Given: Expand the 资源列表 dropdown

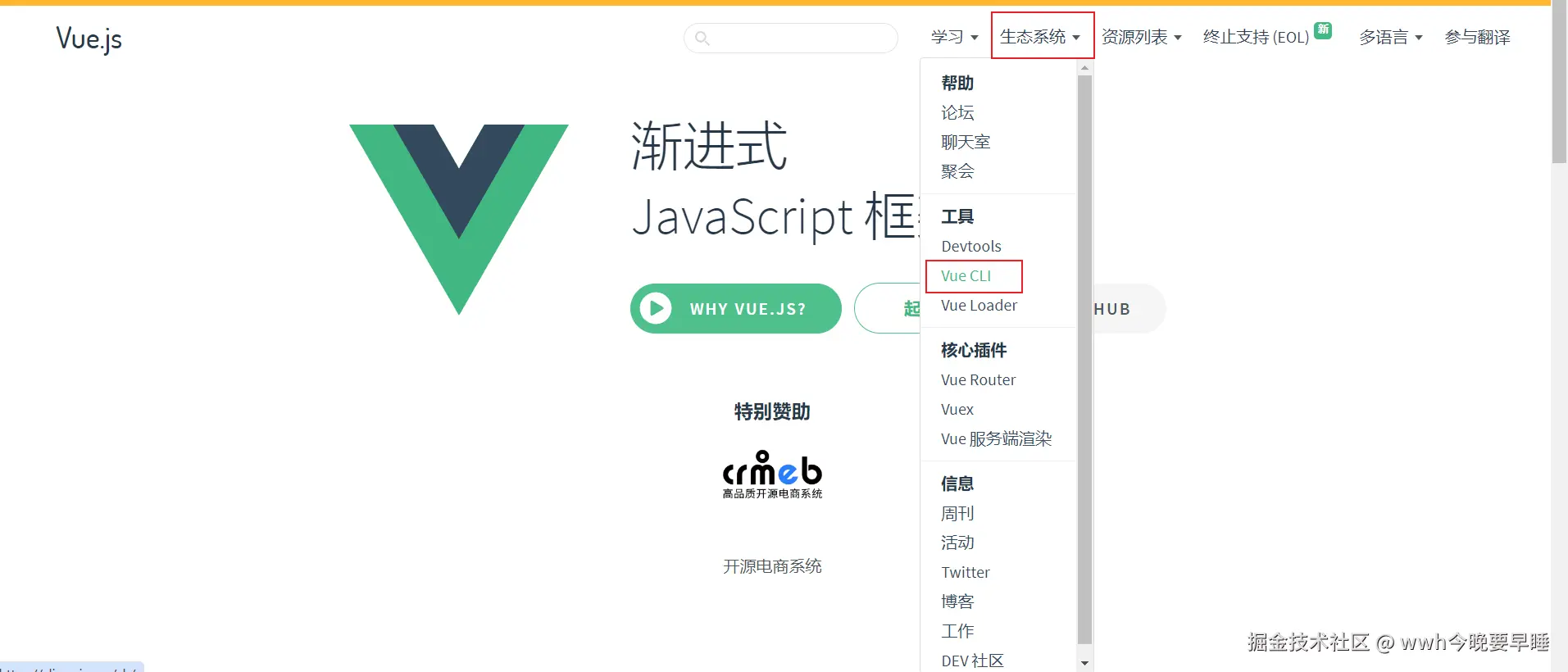Looking at the screenshot, I should pos(1142,37).
